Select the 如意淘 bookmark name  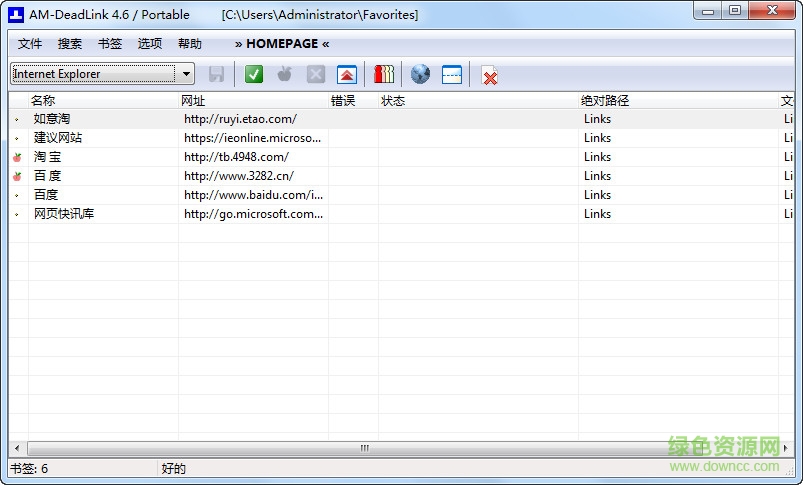pyautogui.click(x=52, y=119)
